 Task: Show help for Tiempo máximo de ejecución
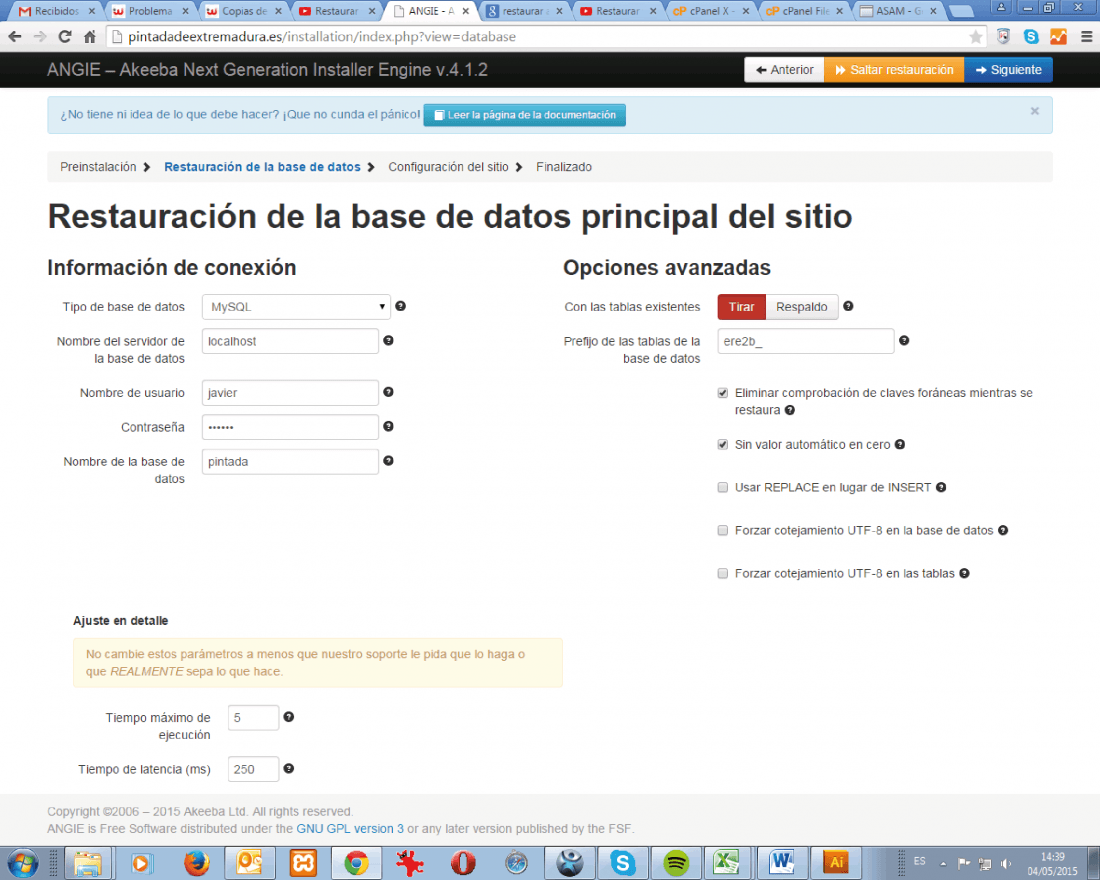[288, 716]
